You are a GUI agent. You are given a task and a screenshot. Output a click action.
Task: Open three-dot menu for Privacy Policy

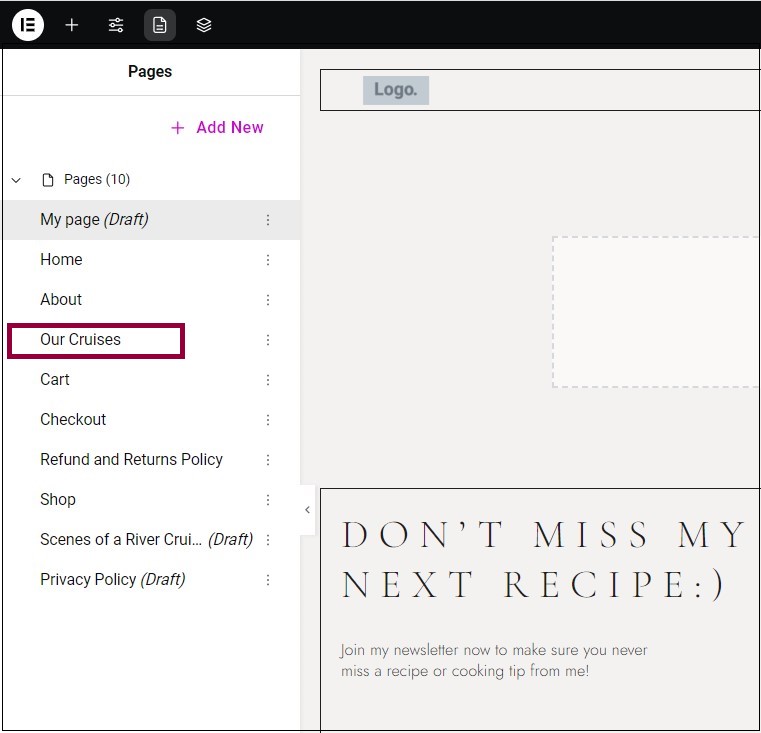[x=268, y=580]
